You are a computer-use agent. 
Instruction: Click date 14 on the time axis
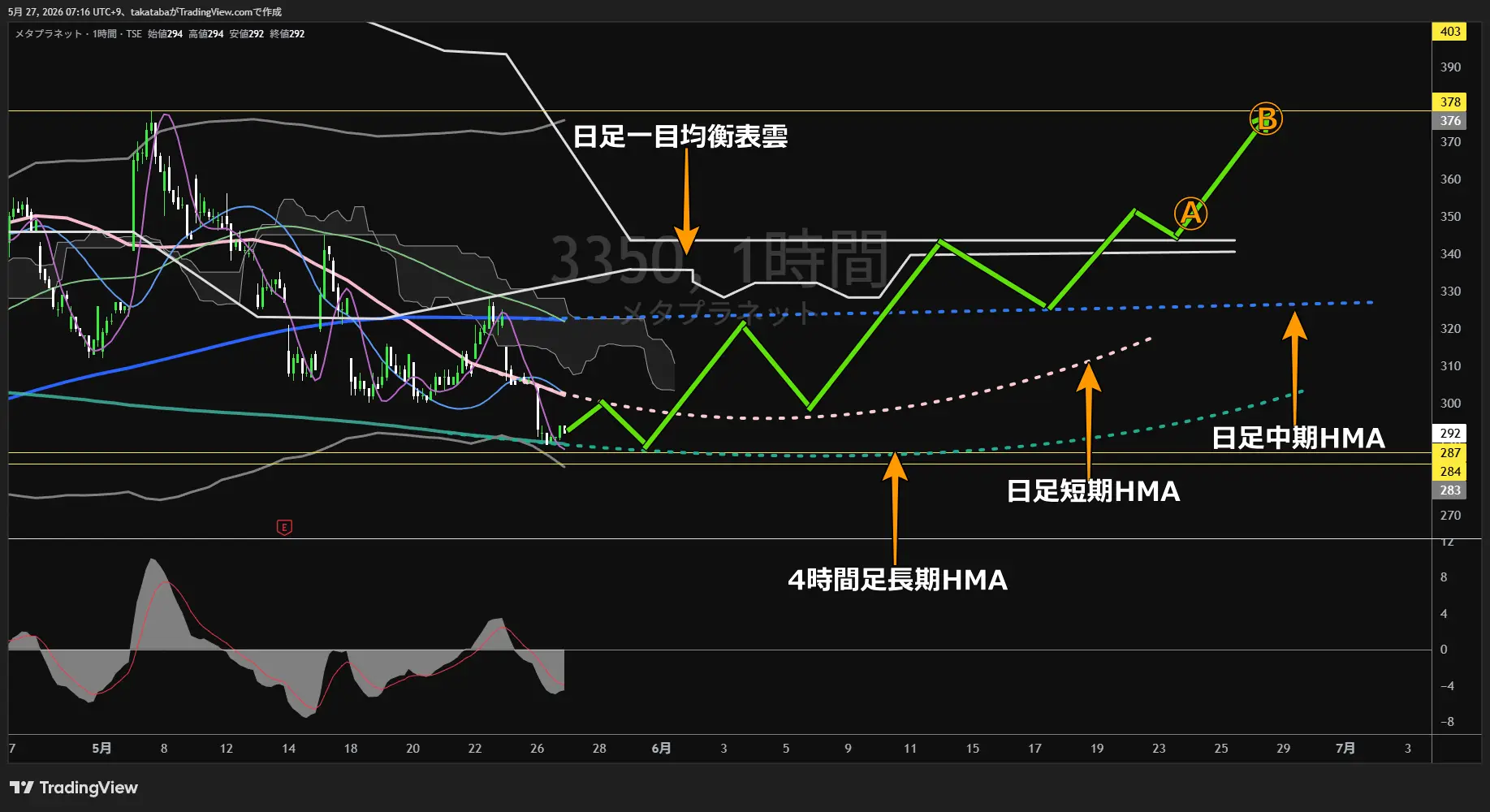[x=288, y=749]
